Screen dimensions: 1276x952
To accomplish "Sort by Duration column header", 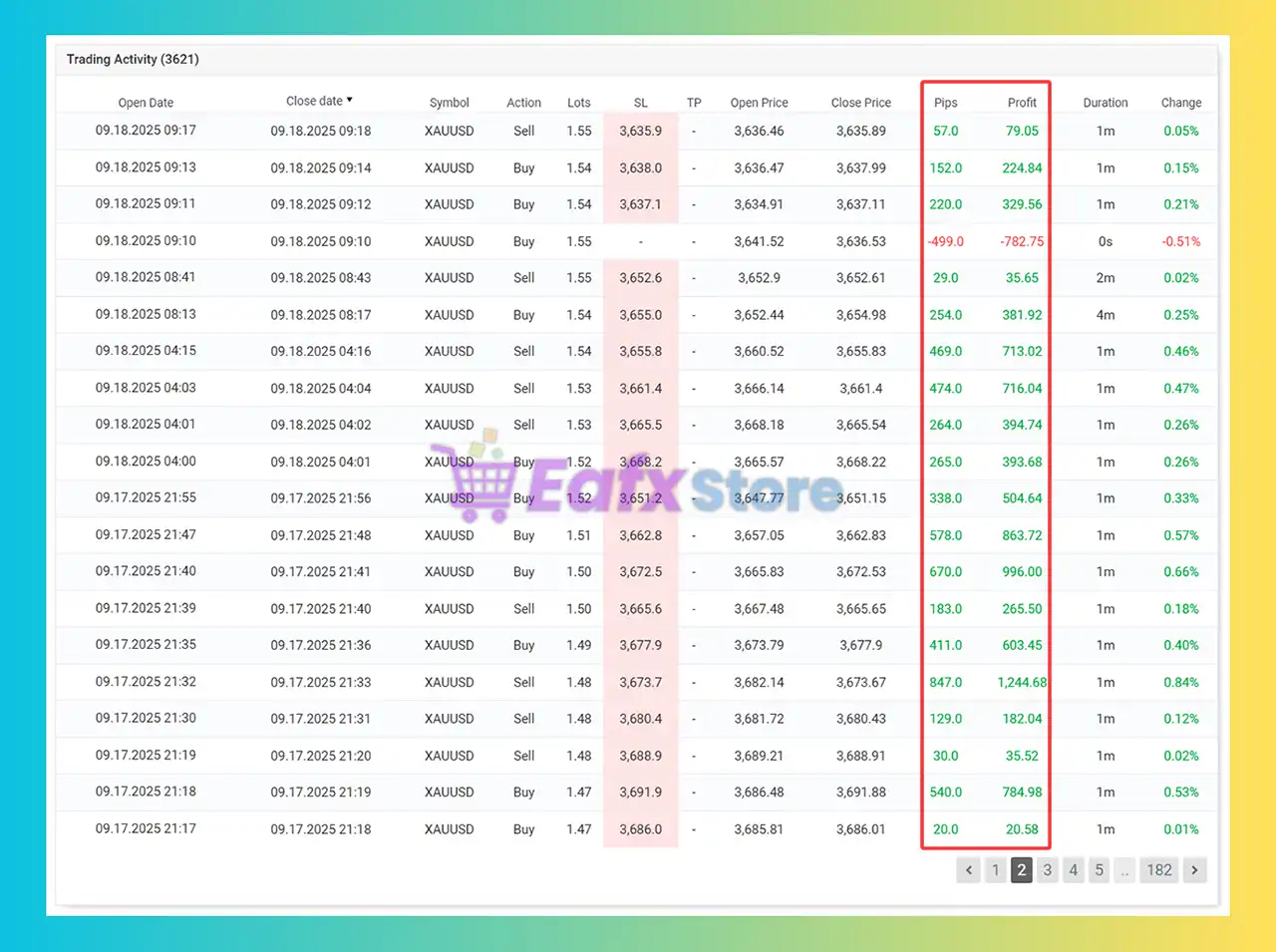I will tap(1106, 103).
